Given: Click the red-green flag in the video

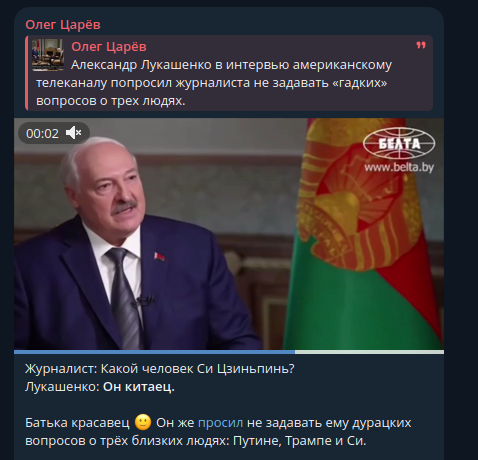Looking at the screenshot, I should 367,233.
